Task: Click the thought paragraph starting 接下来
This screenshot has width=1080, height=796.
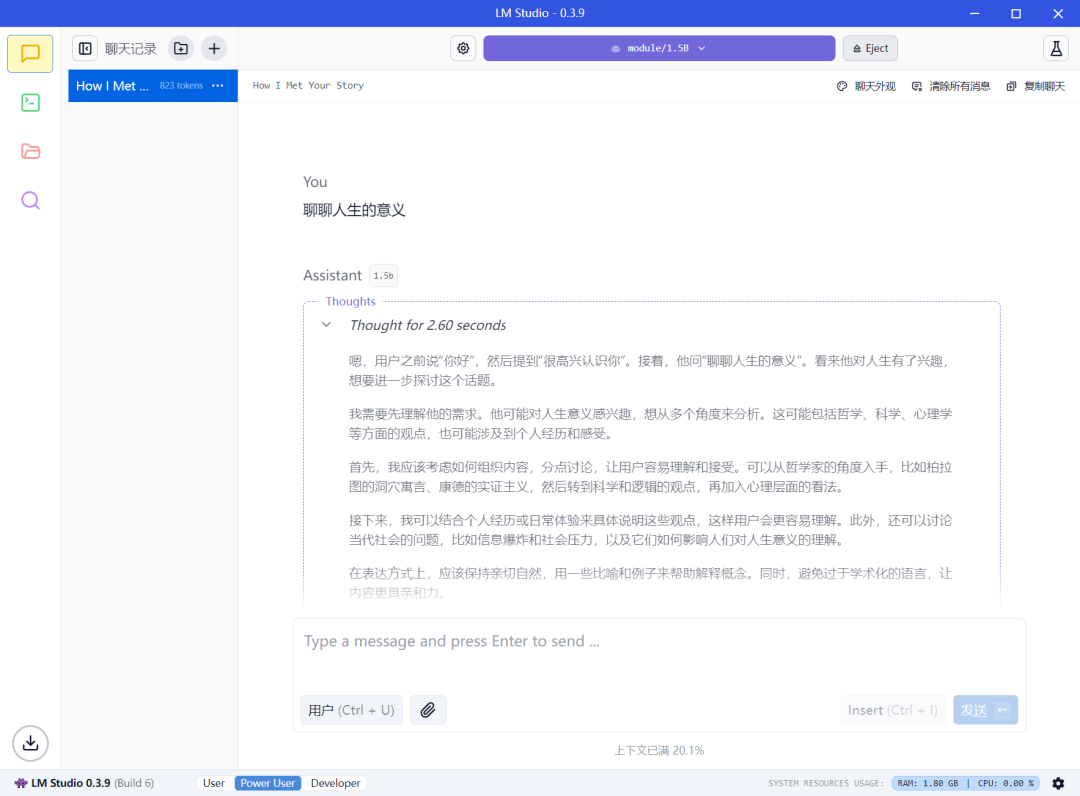Action: (650, 530)
